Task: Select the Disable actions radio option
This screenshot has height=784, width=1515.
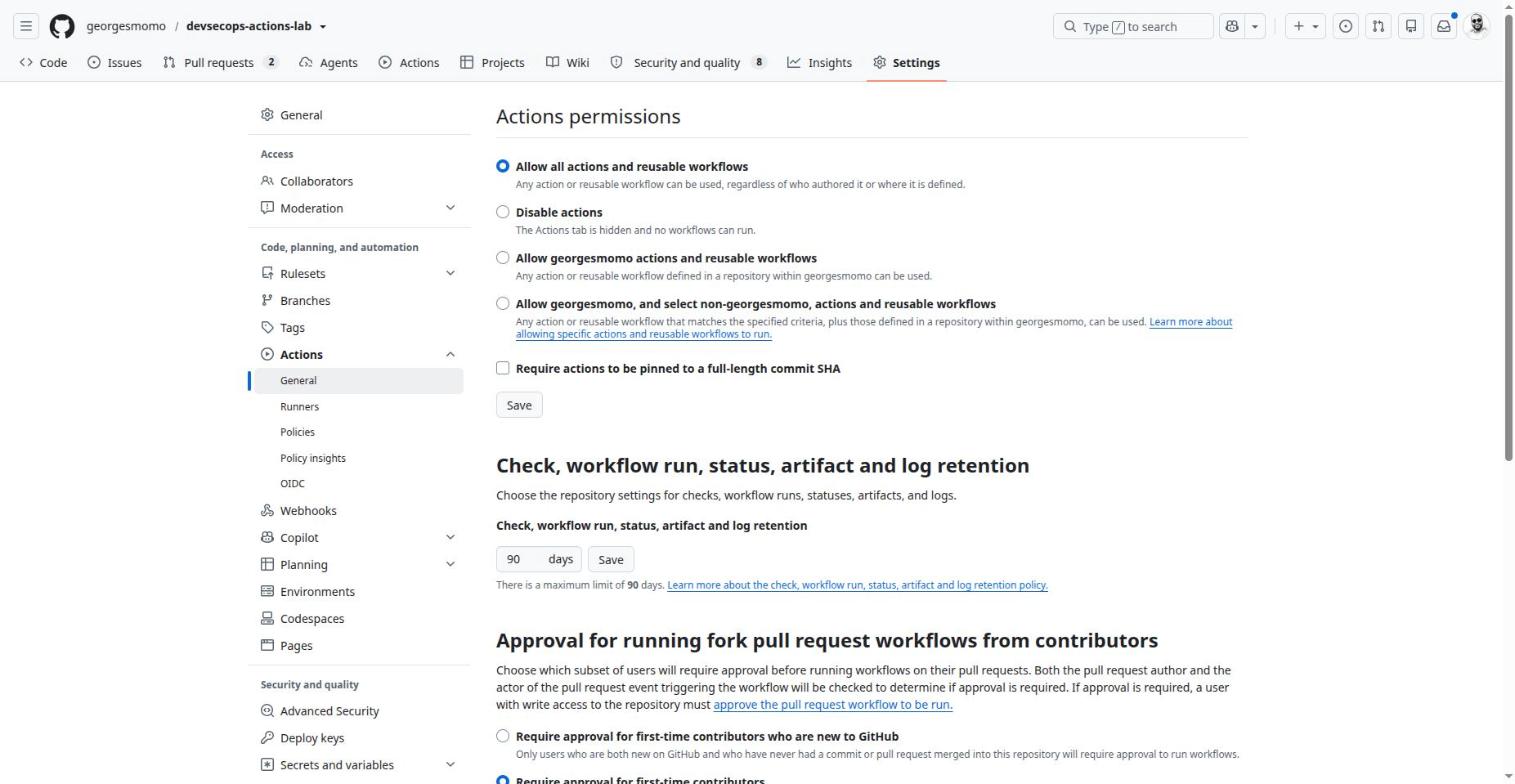Action: coord(503,212)
